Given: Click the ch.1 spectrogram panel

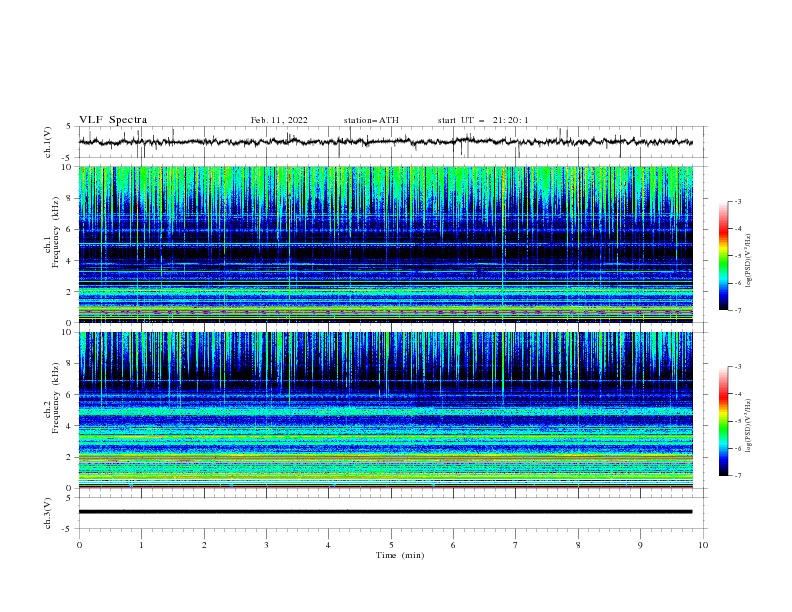Looking at the screenshot, I should point(386,244).
